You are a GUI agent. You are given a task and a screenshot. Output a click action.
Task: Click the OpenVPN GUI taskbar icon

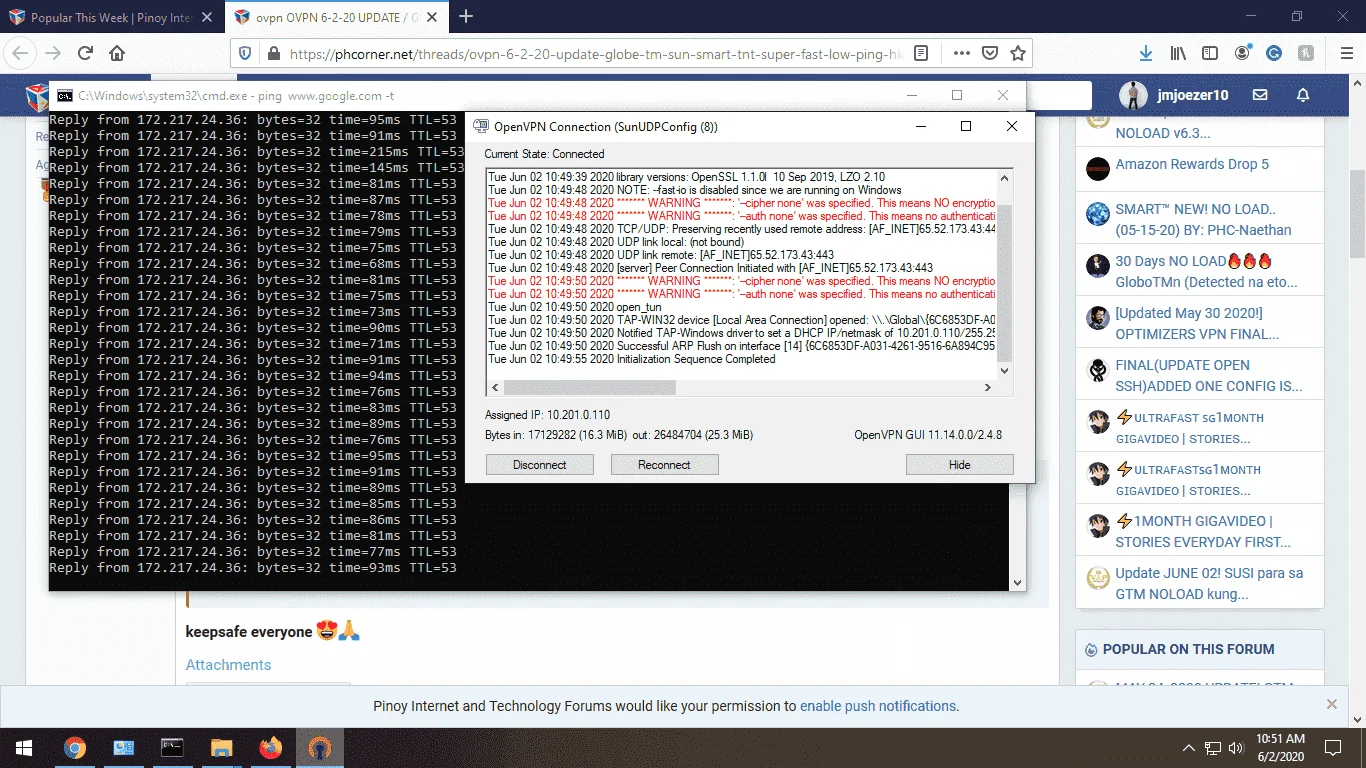click(319, 747)
